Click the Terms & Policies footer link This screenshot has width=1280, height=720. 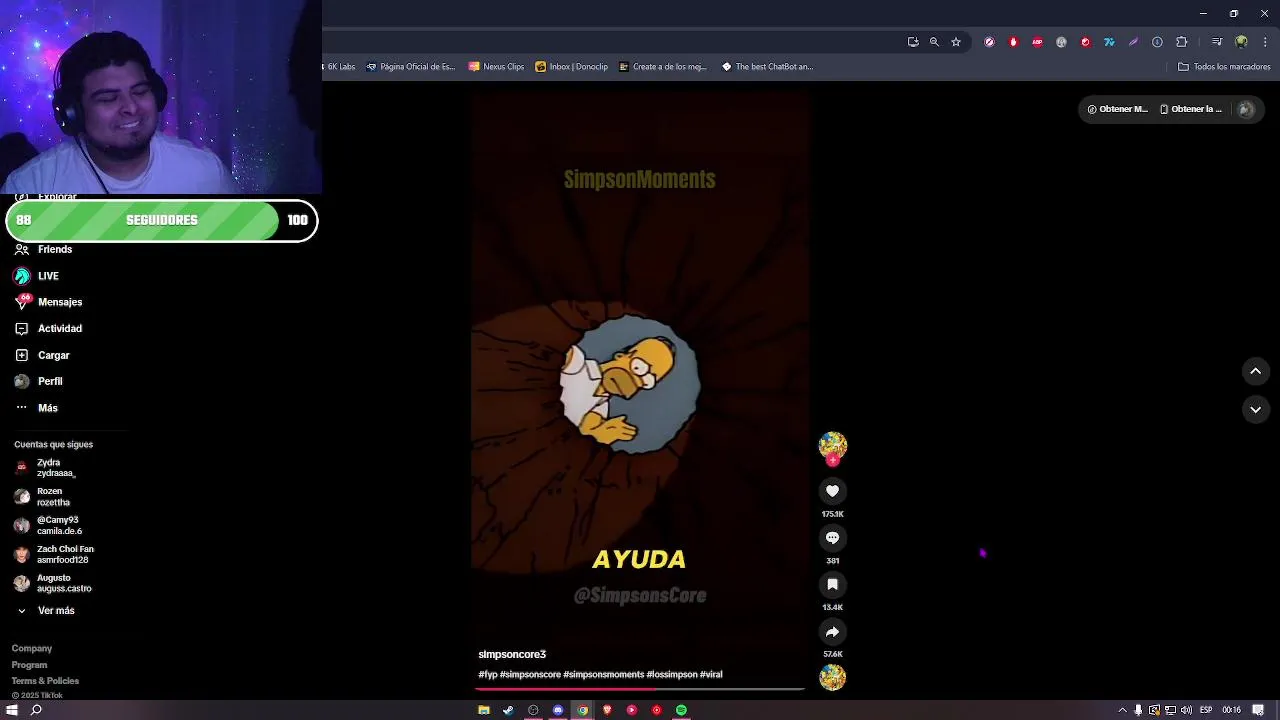point(45,681)
